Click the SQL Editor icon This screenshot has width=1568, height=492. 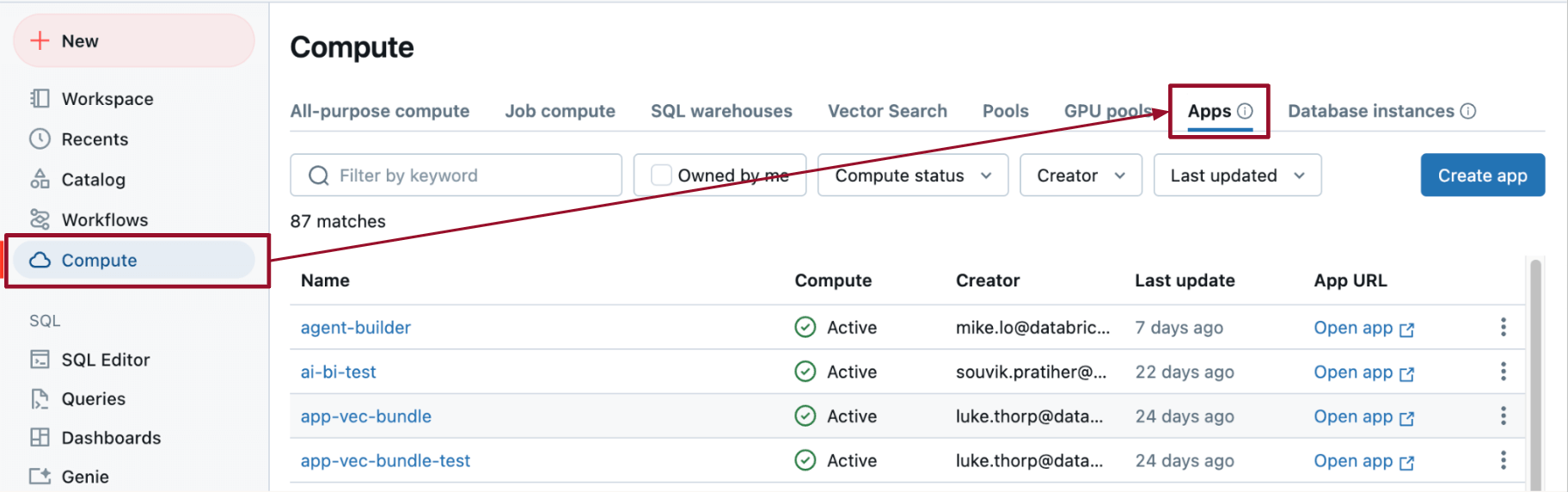(x=40, y=360)
